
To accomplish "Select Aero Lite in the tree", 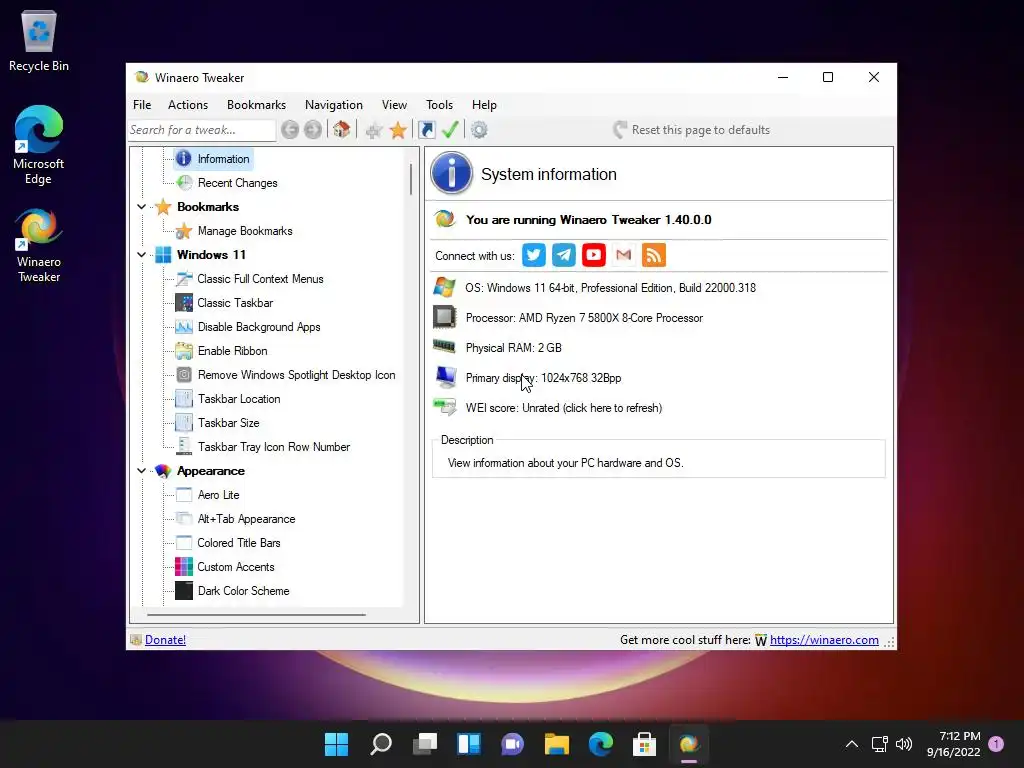I will [x=218, y=495].
